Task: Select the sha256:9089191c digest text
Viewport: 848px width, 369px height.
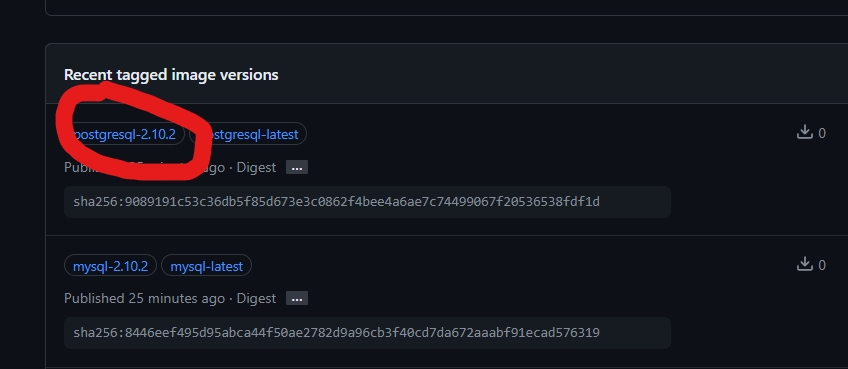Action: coord(336,202)
